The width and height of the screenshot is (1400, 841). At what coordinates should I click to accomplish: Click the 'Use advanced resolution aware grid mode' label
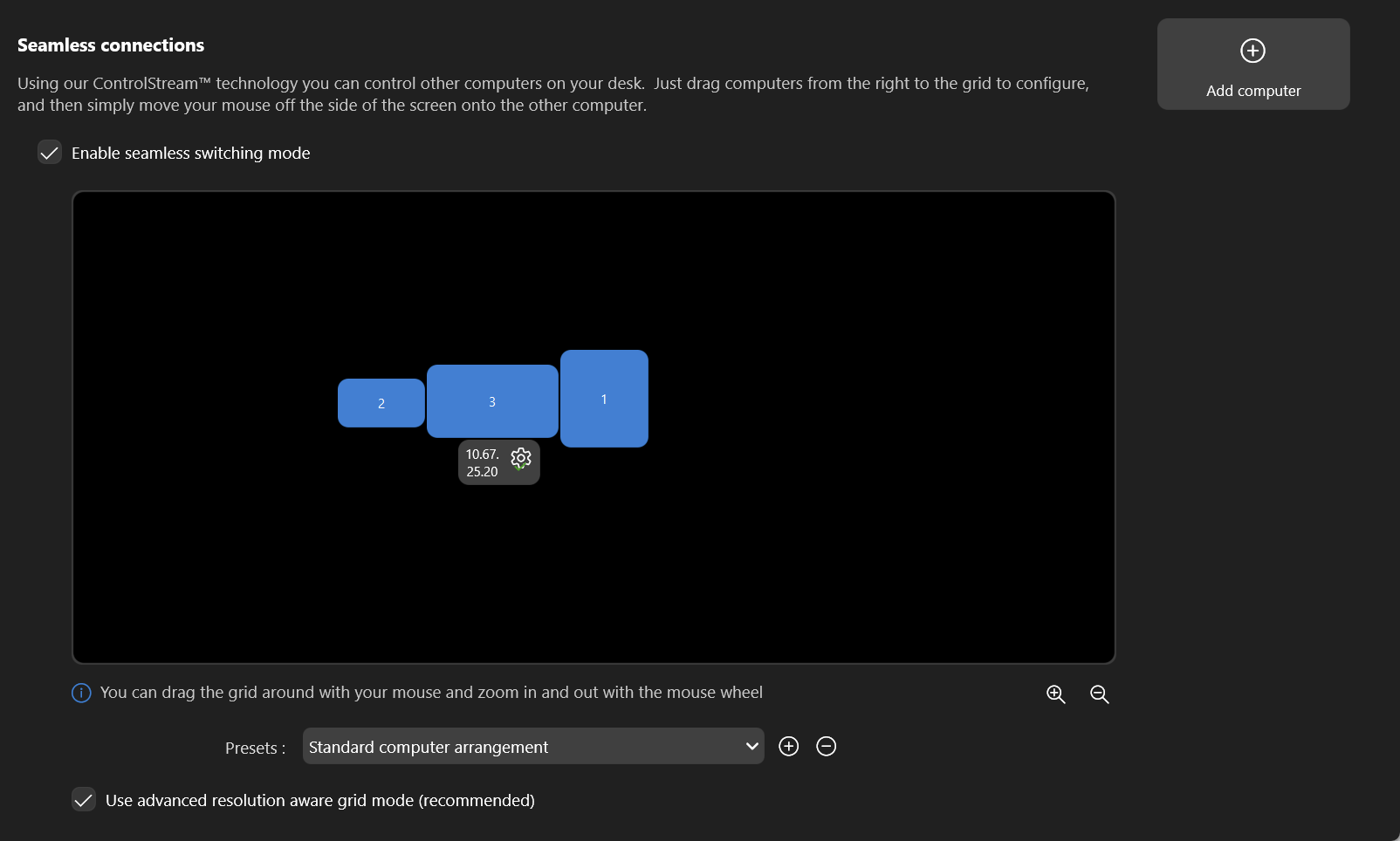click(x=319, y=801)
